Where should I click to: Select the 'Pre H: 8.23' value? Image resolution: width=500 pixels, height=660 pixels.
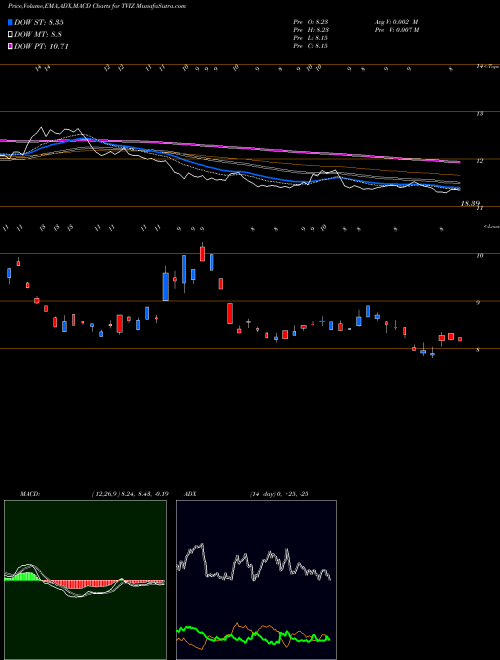point(311,30)
